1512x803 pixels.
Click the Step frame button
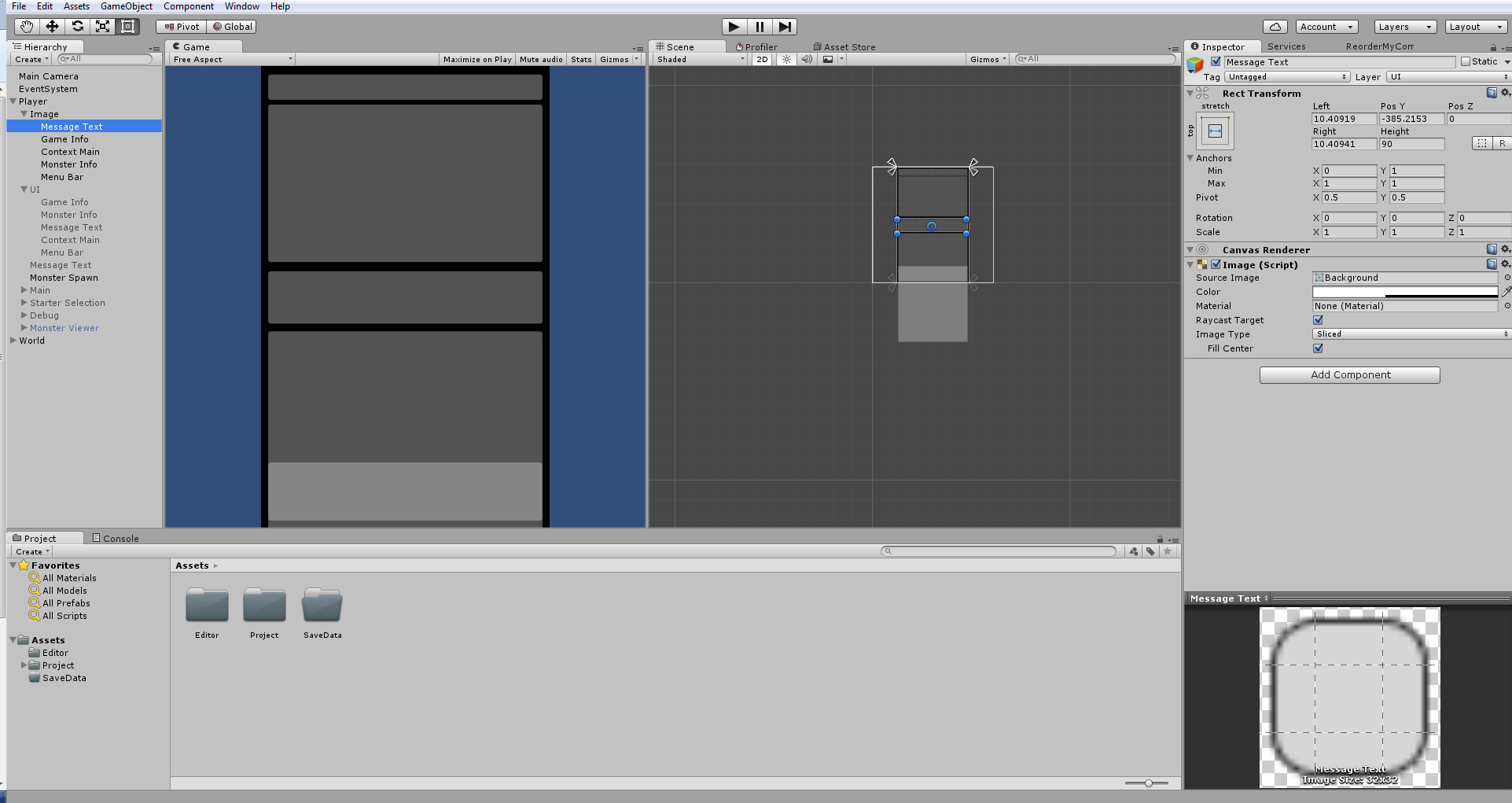point(785,27)
